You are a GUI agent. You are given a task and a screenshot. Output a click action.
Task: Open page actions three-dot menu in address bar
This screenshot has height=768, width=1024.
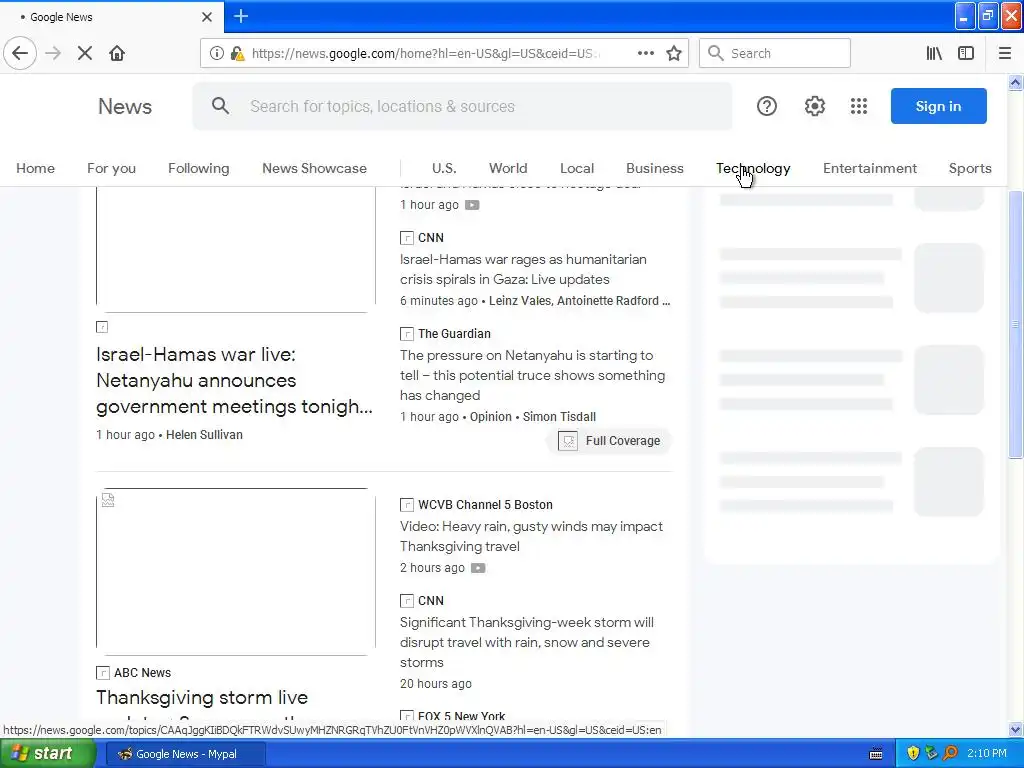(x=645, y=53)
